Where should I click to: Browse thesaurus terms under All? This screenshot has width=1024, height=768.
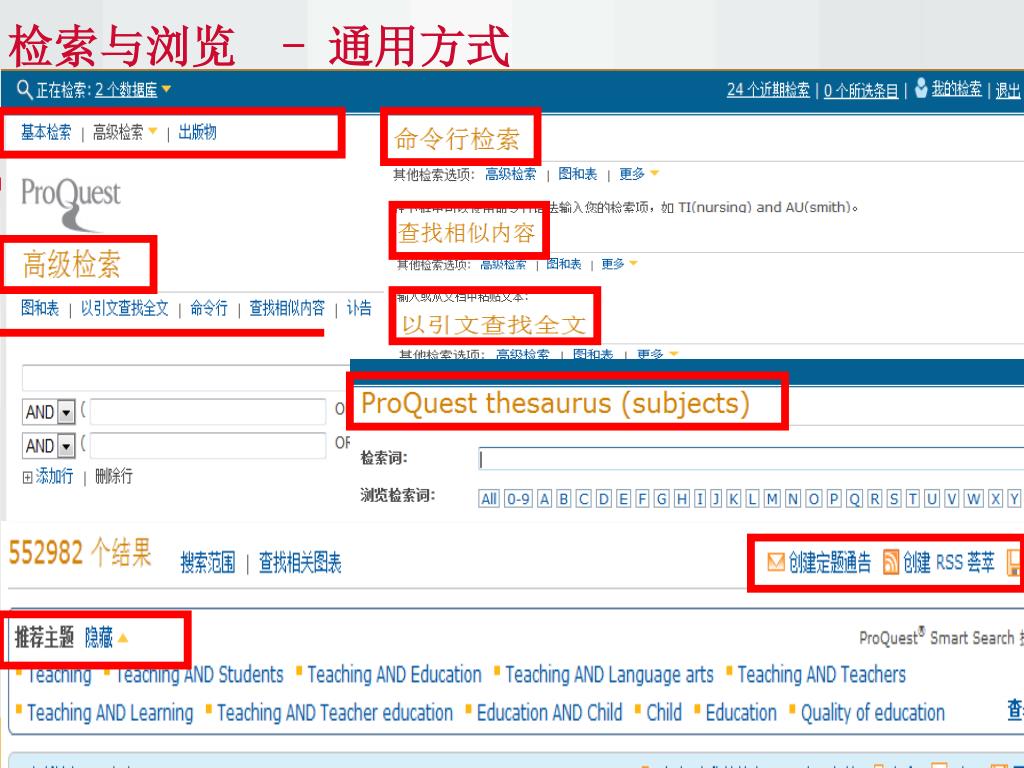(489, 499)
